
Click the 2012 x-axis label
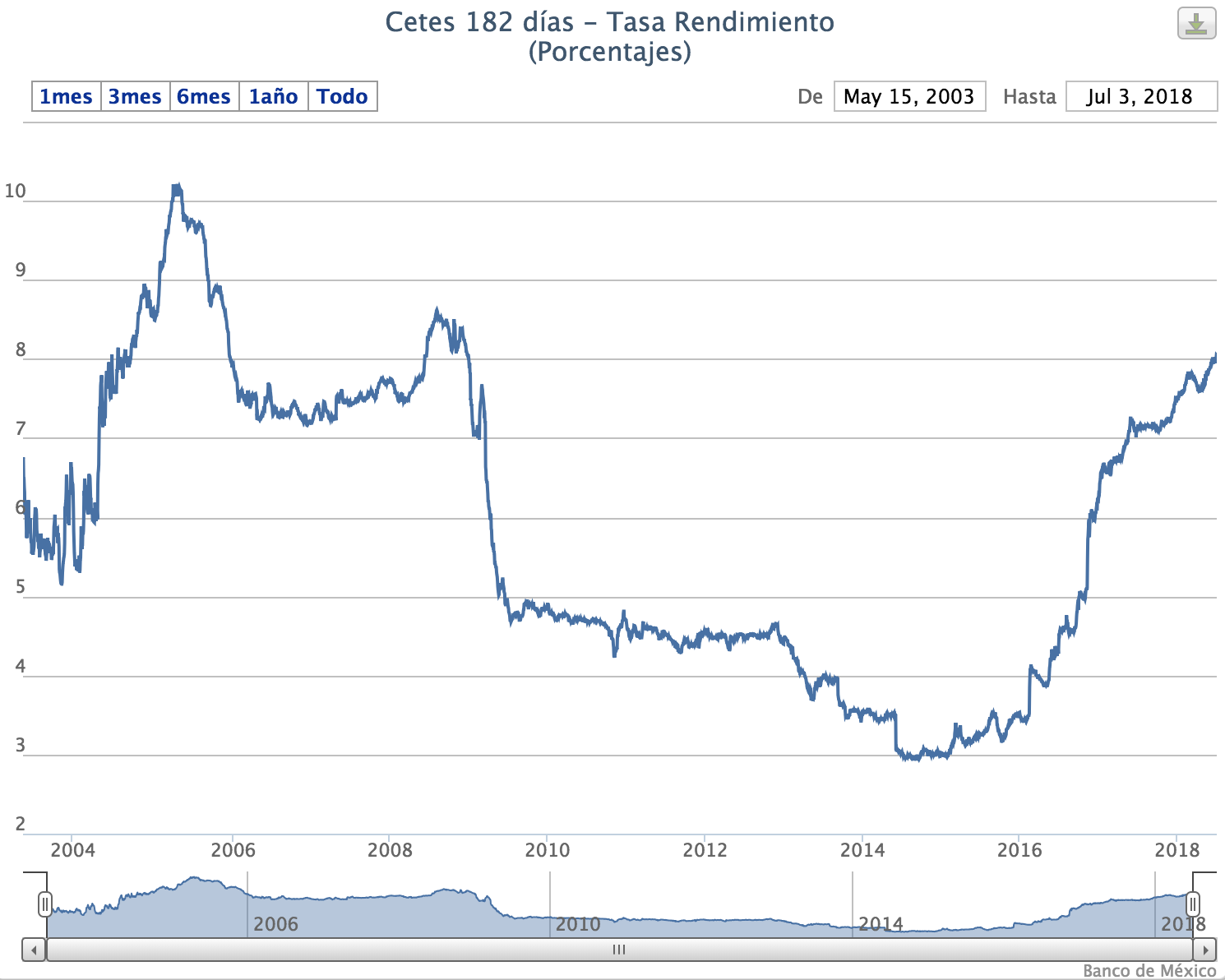[x=705, y=849]
